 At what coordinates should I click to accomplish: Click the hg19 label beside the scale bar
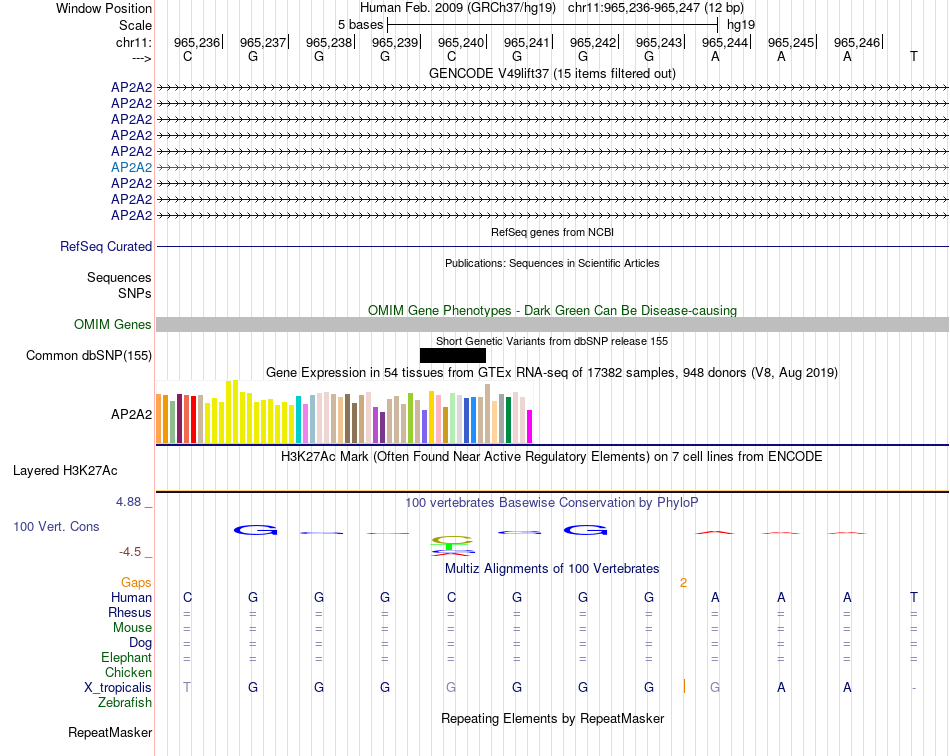[741, 25]
